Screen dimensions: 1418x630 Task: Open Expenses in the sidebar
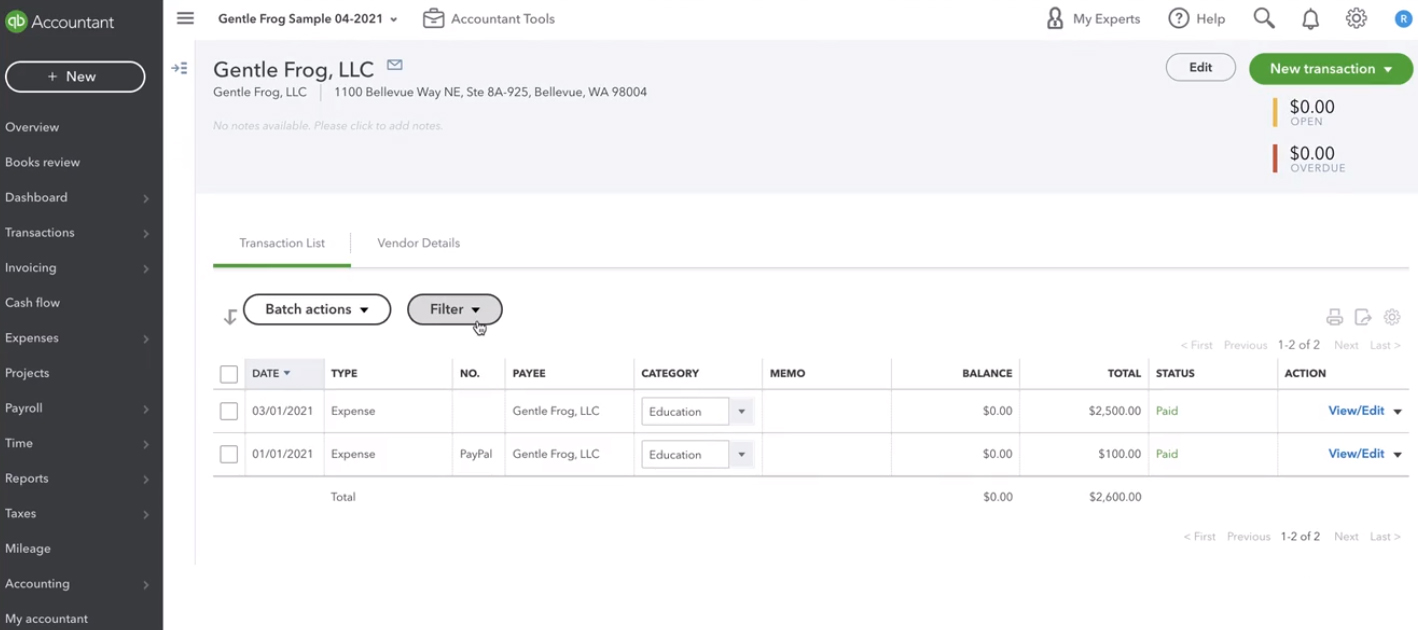32,338
